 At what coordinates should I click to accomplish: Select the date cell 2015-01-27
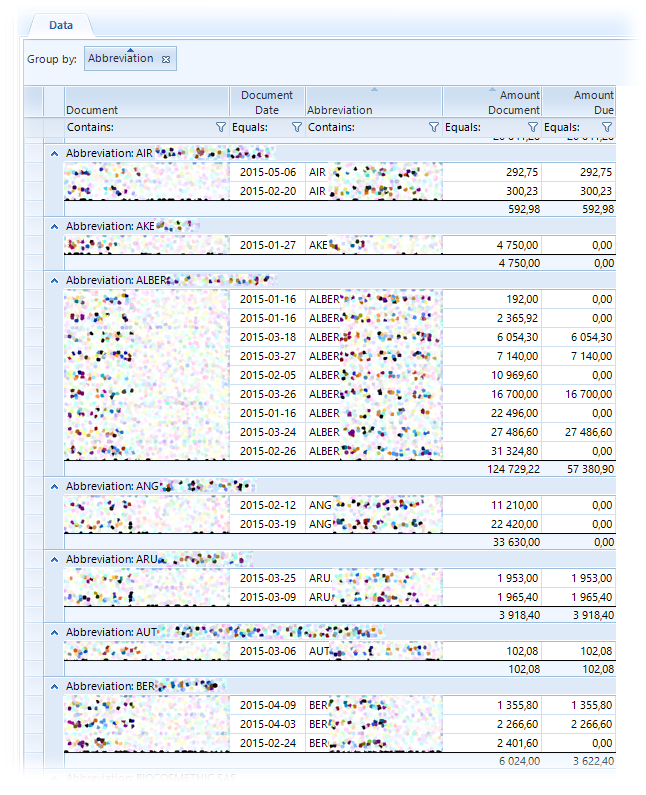click(268, 245)
